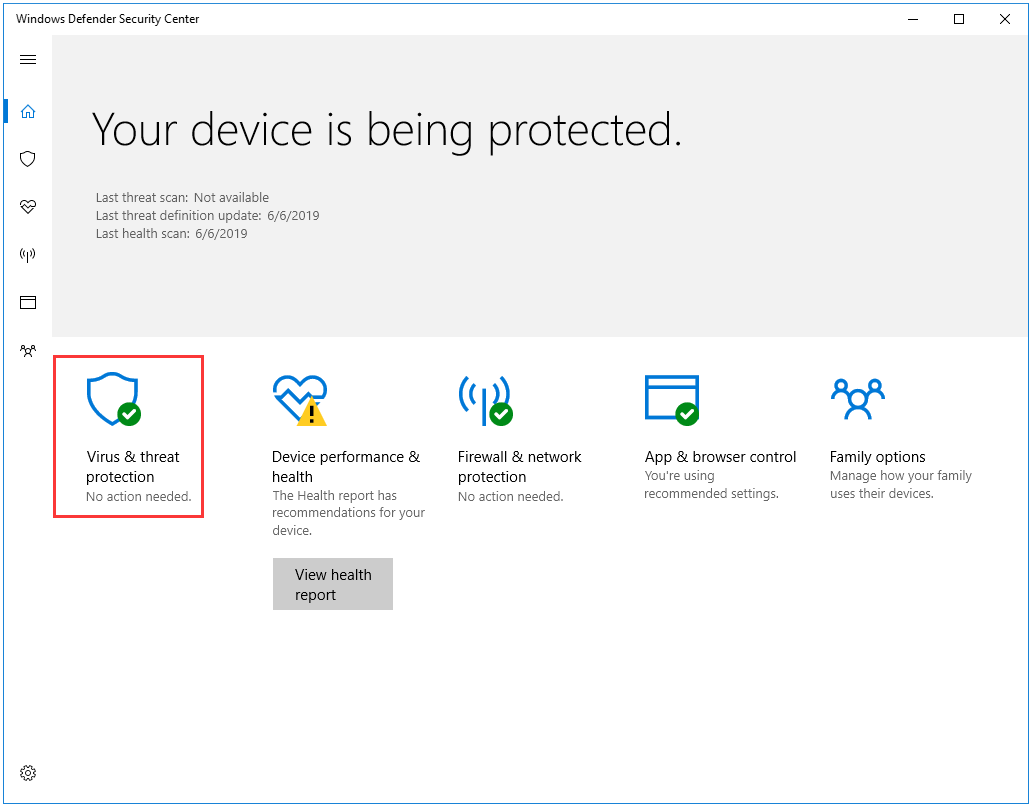The height and width of the screenshot is (808, 1032).
Task: Click 'Manage how your family uses' text
Action: coord(900,484)
